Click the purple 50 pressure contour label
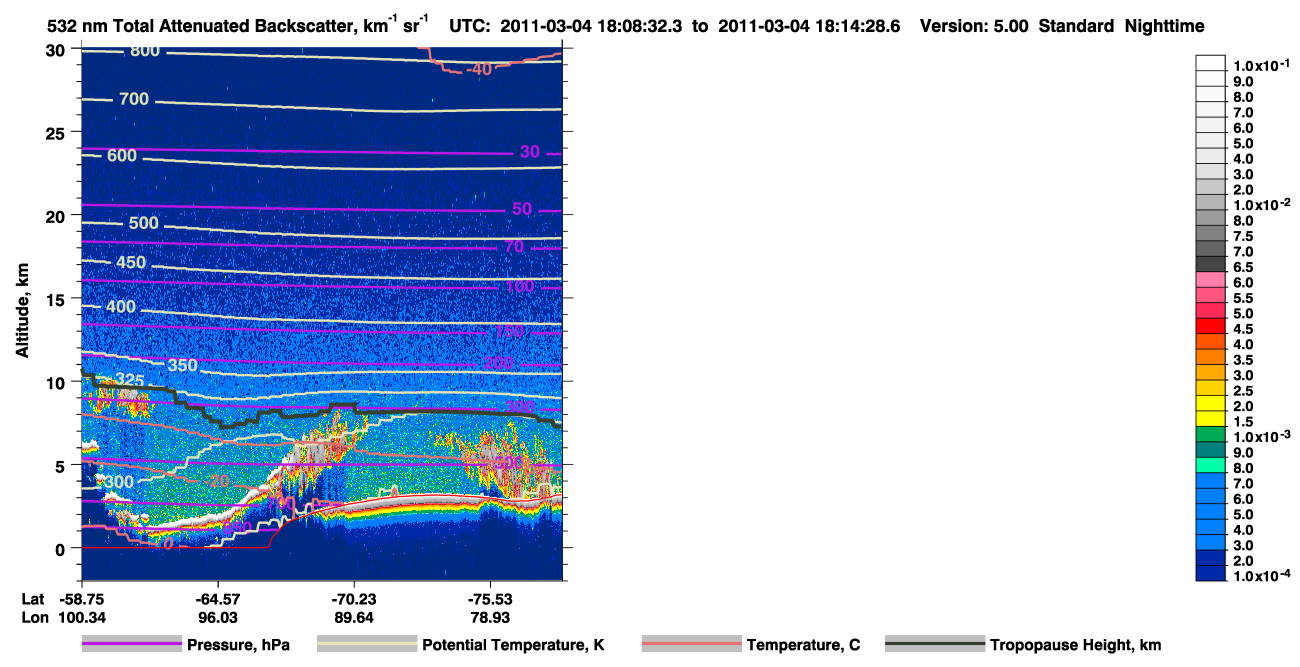 coord(522,208)
